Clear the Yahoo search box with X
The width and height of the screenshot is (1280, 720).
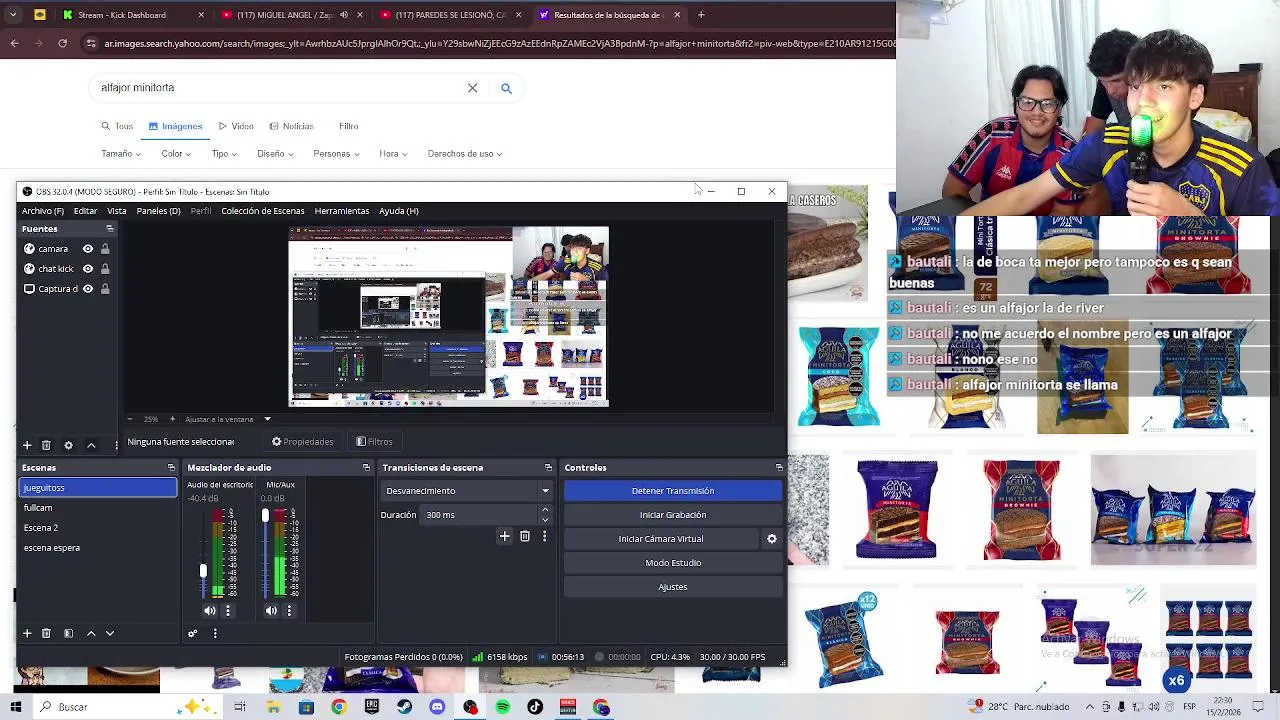[x=473, y=88]
